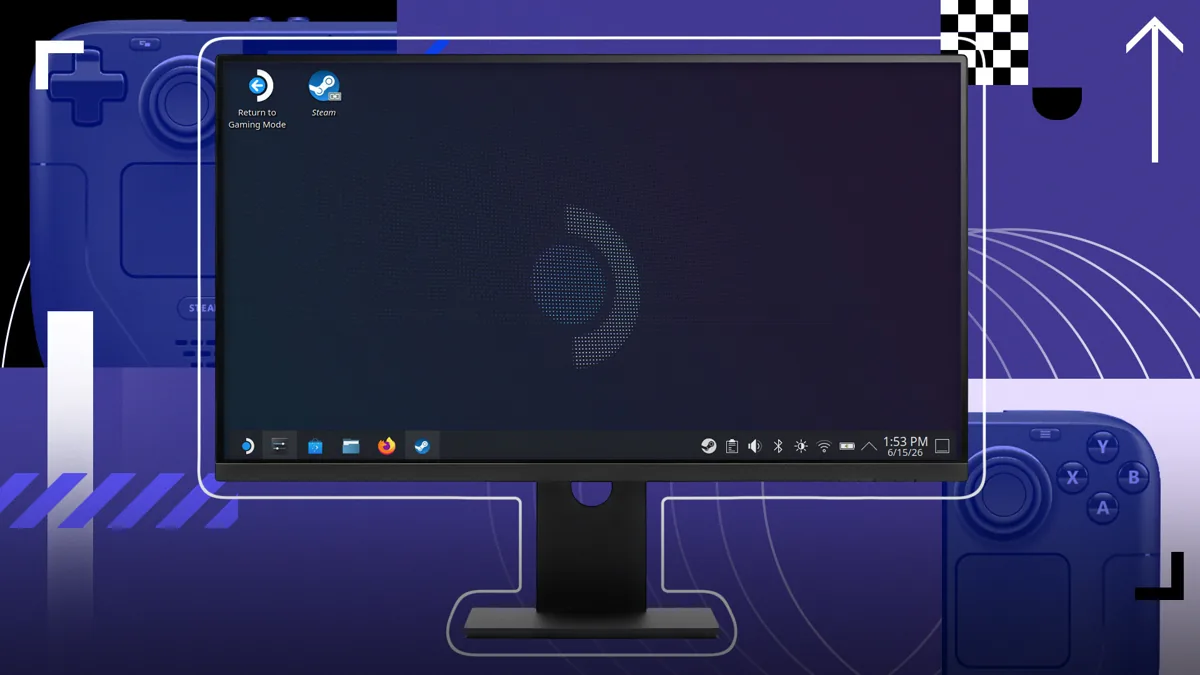1200x675 pixels.
Task: Open the volume control tray icon
Action: pos(755,446)
